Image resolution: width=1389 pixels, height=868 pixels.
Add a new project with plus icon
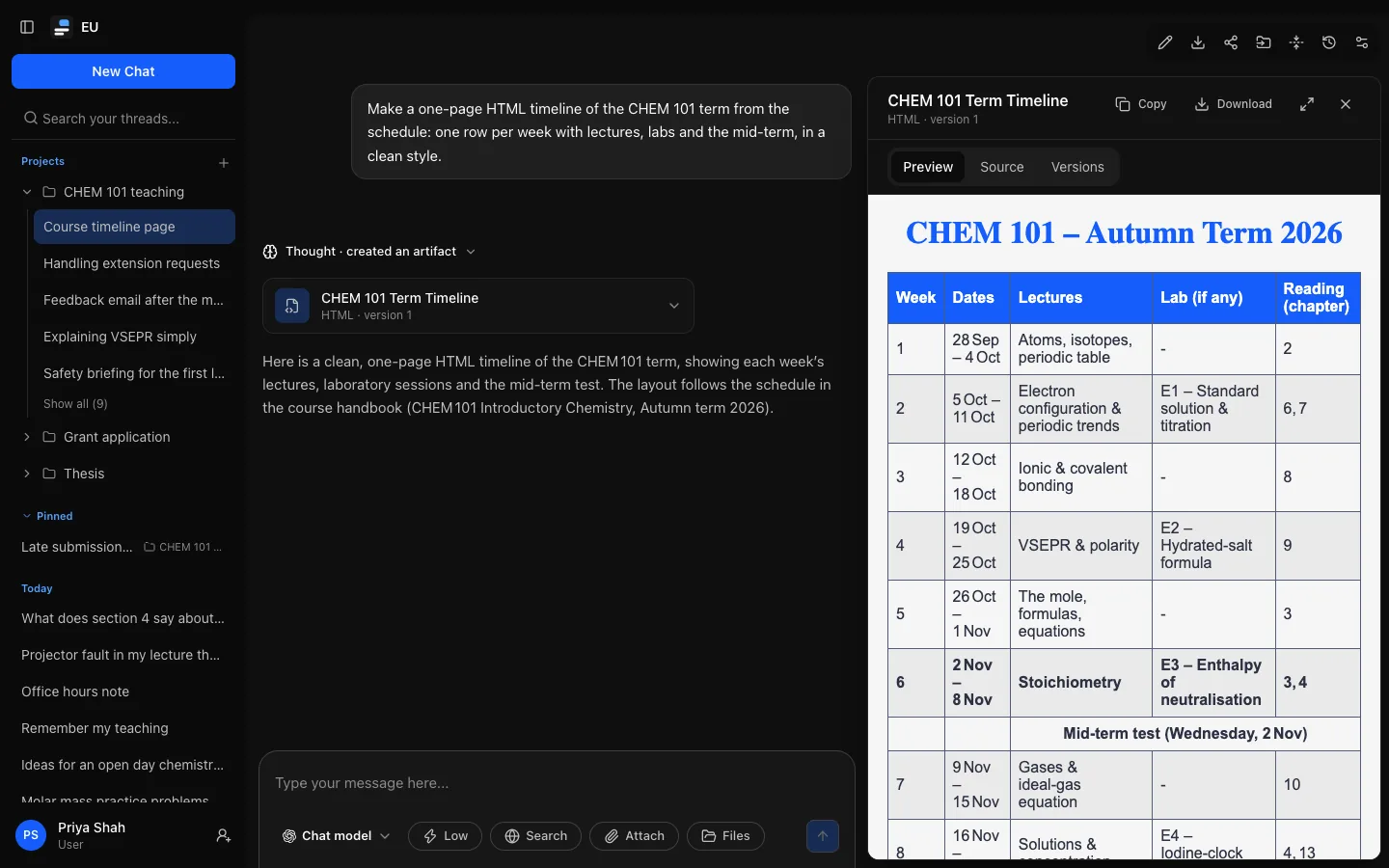pyautogui.click(x=224, y=163)
